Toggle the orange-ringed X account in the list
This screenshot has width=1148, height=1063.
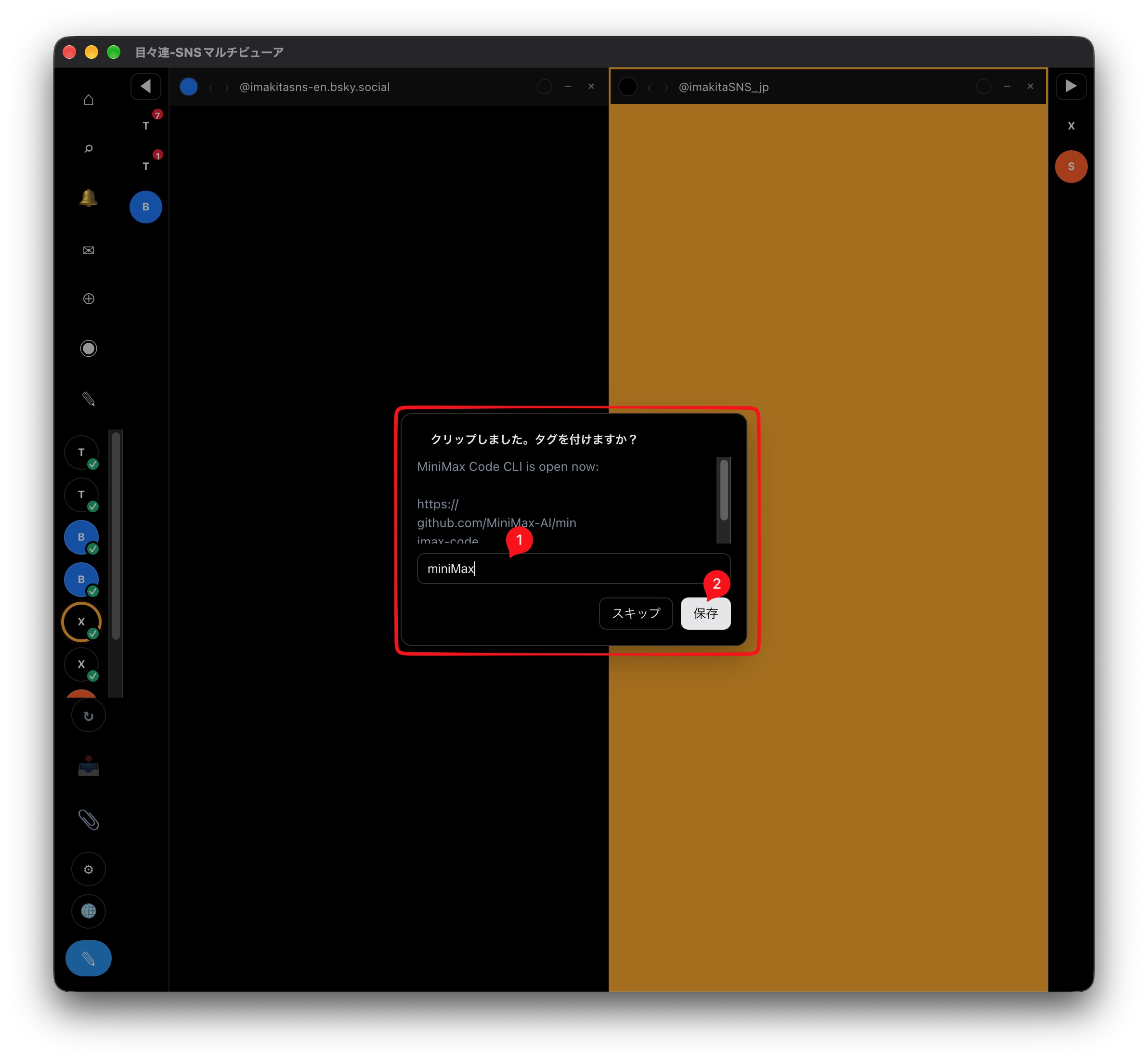81,622
